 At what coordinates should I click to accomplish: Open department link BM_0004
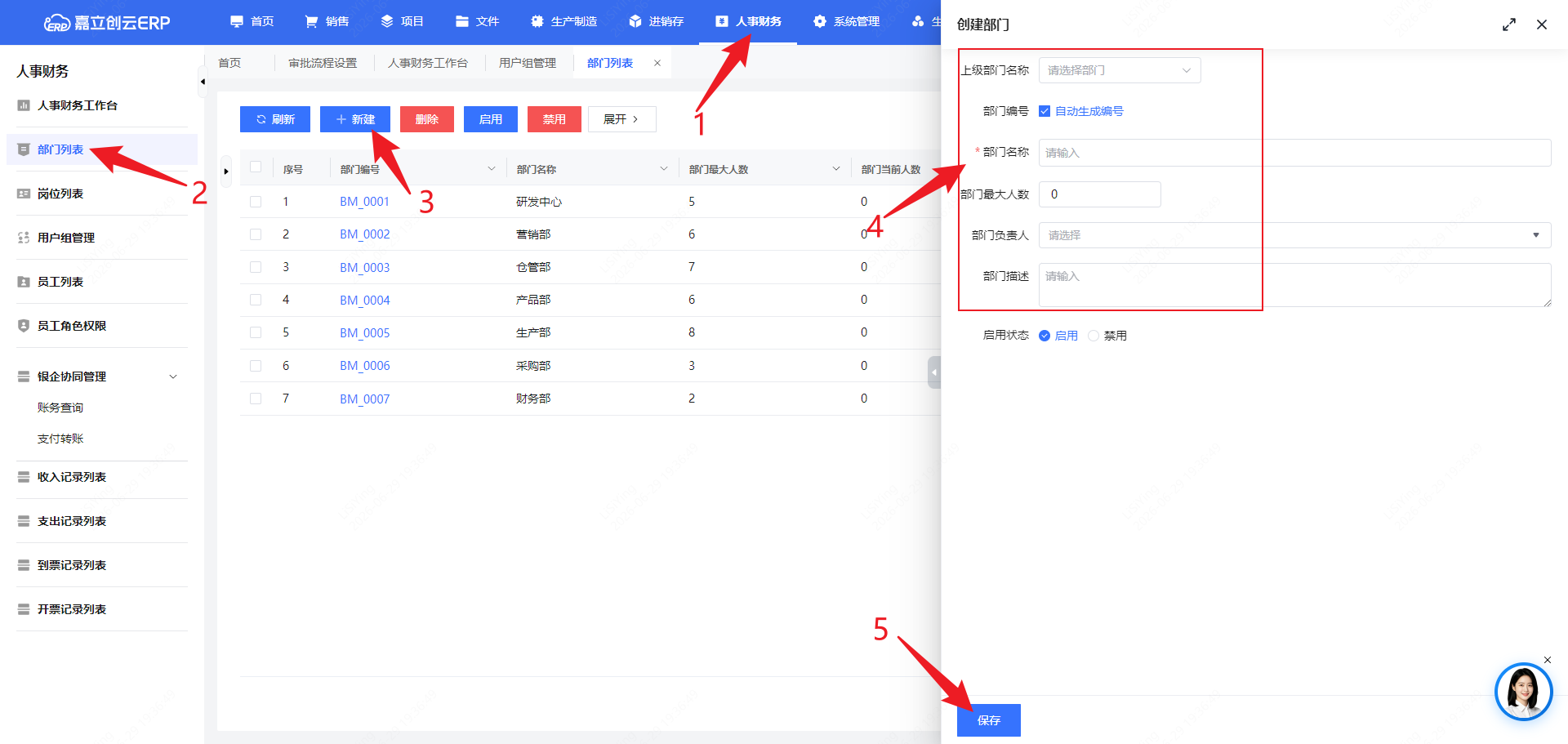(365, 300)
